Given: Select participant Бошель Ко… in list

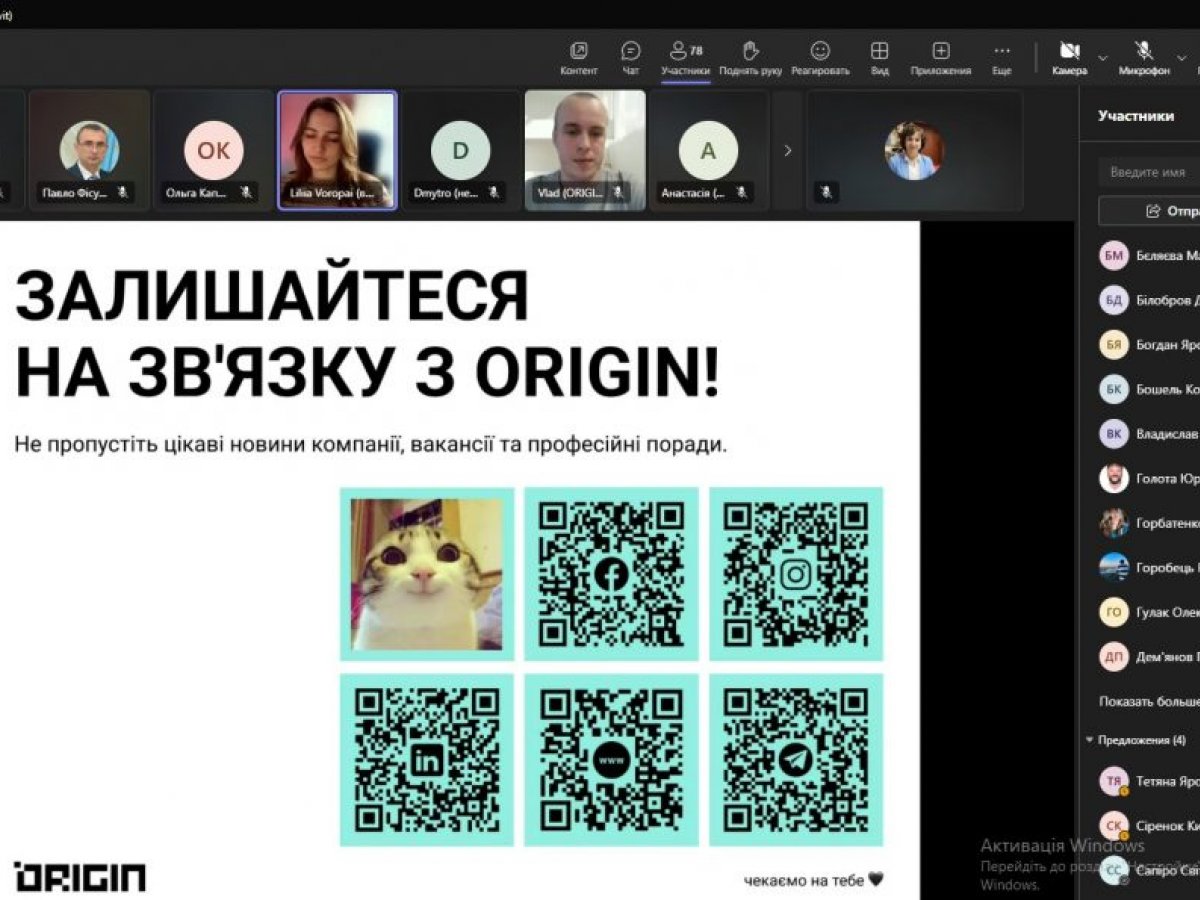Looking at the screenshot, I should pyautogui.click(x=1148, y=389).
